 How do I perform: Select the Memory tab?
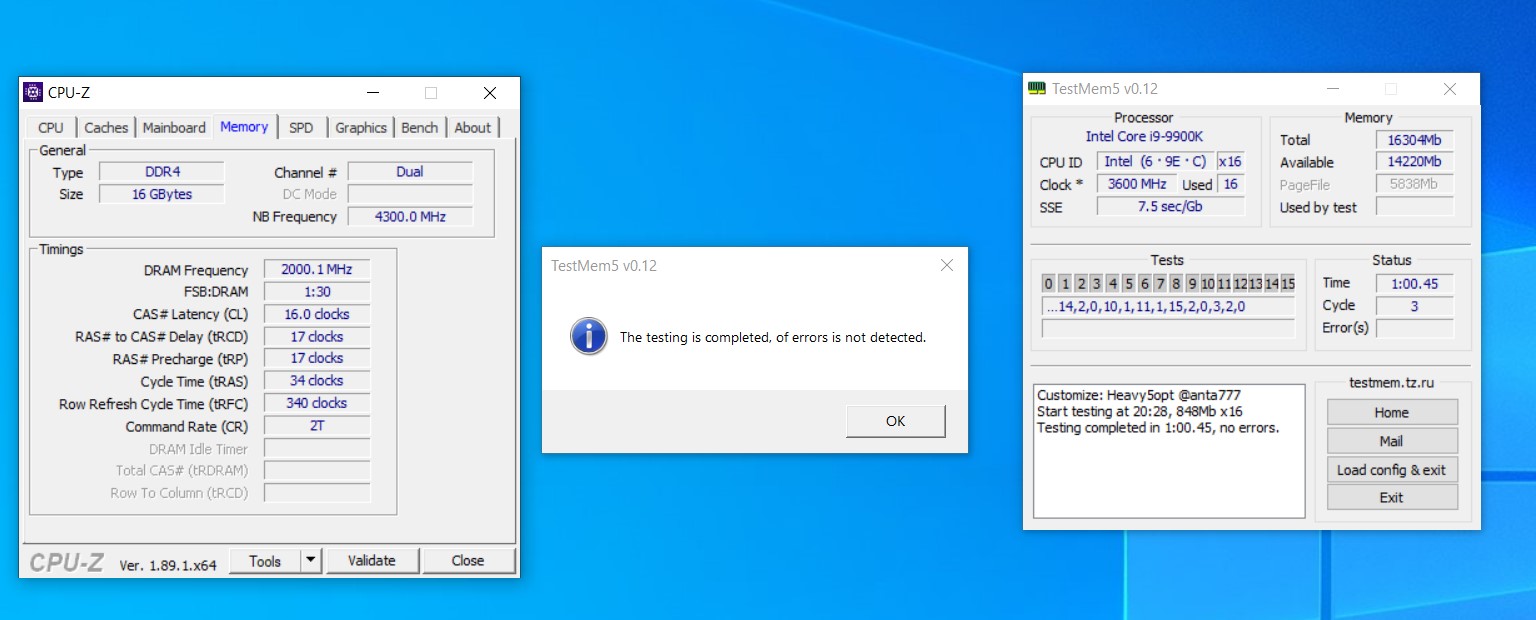point(244,126)
